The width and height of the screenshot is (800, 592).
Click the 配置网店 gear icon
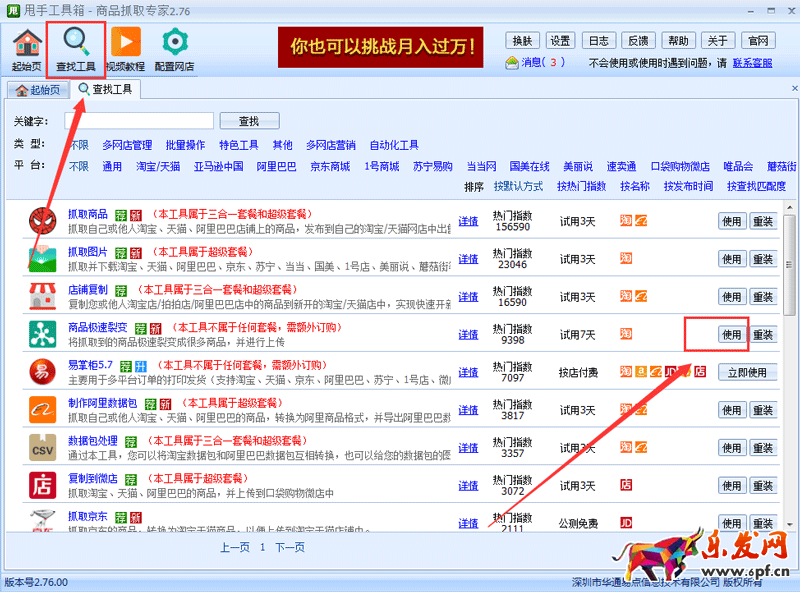[x=175, y=42]
